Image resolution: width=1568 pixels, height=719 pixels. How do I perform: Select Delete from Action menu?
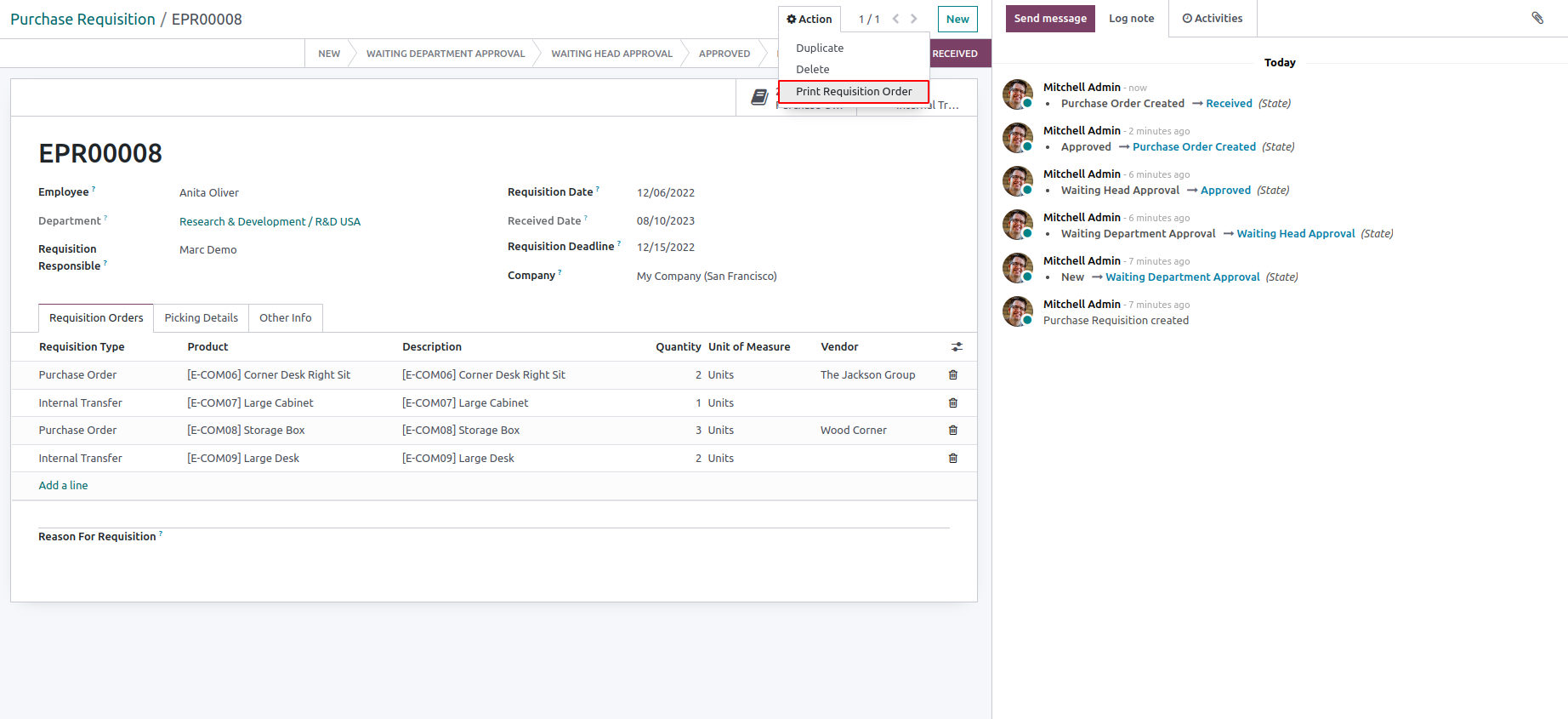[813, 70]
